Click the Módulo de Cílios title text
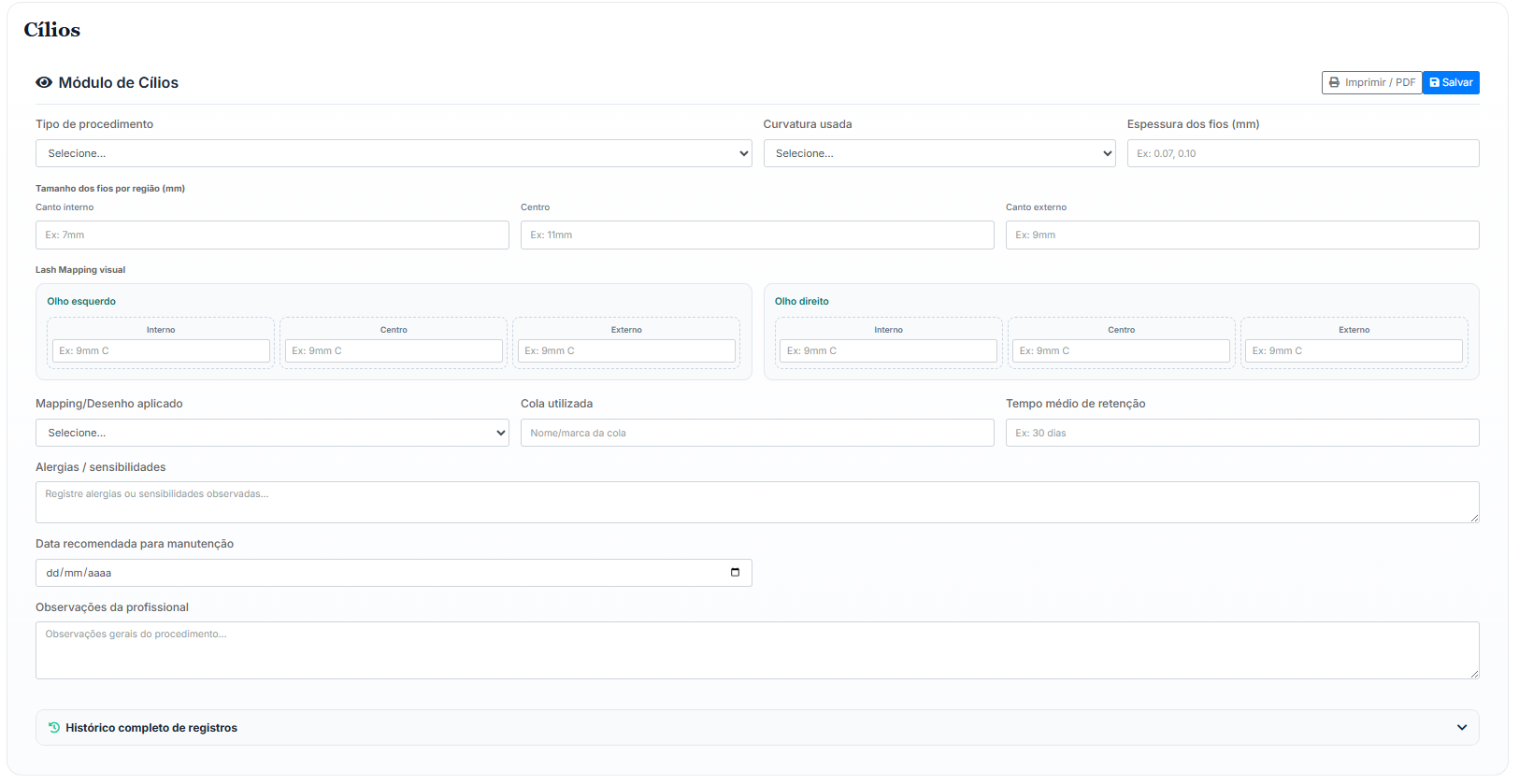This screenshot has height=784, width=1519. (x=119, y=82)
